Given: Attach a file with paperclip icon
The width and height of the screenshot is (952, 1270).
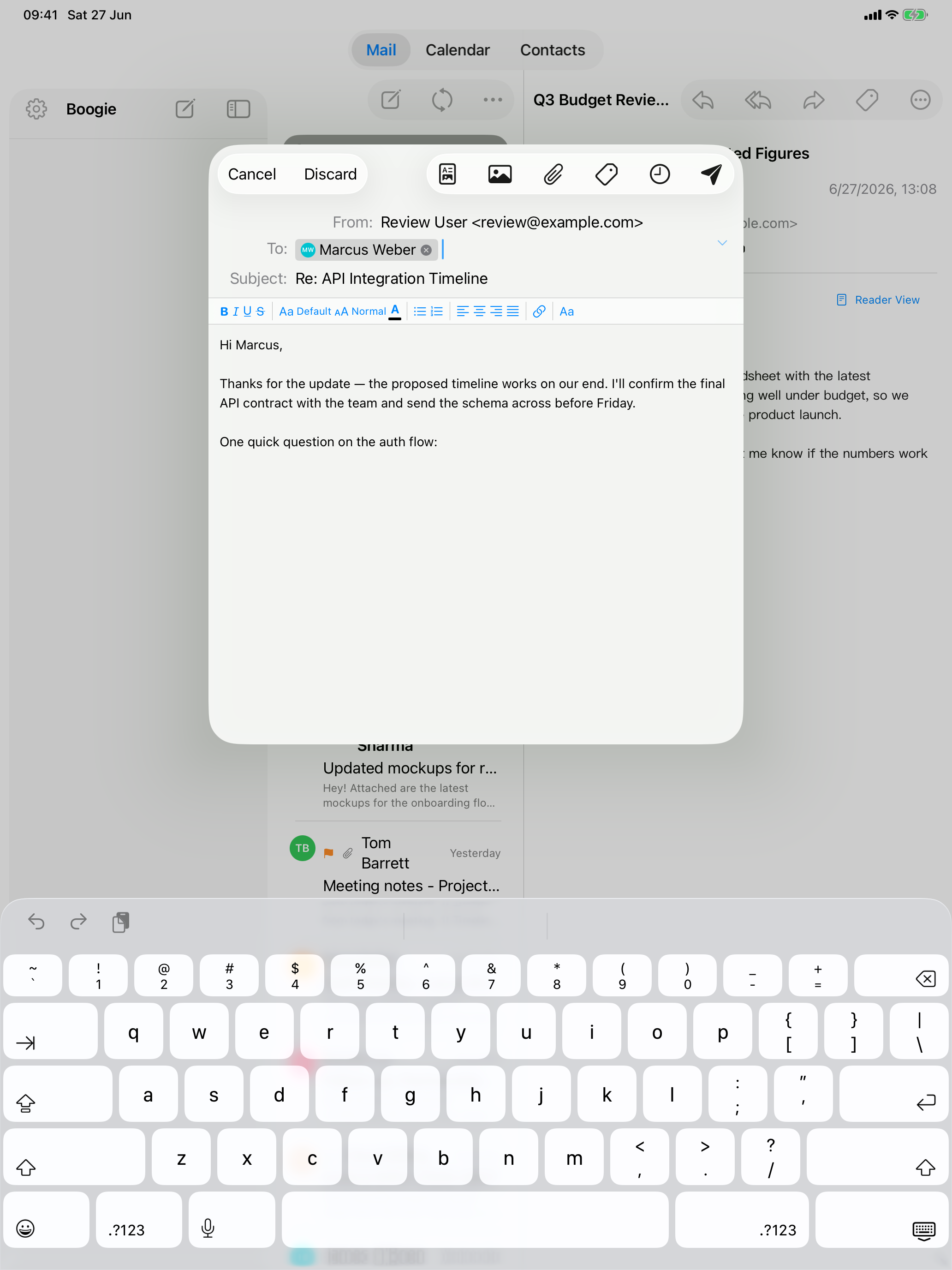Looking at the screenshot, I should click(x=553, y=174).
